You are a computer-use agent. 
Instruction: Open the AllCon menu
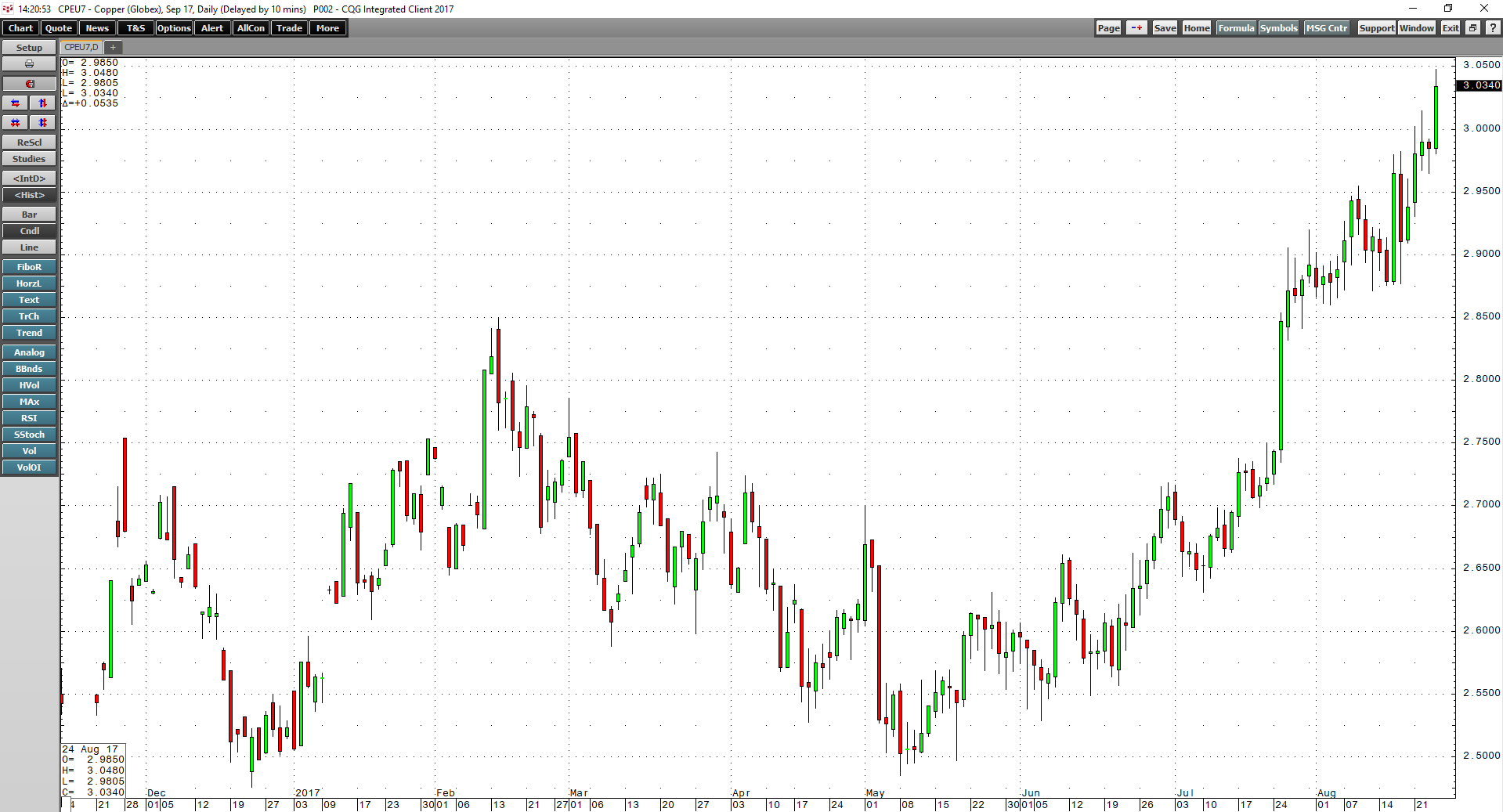251,28
